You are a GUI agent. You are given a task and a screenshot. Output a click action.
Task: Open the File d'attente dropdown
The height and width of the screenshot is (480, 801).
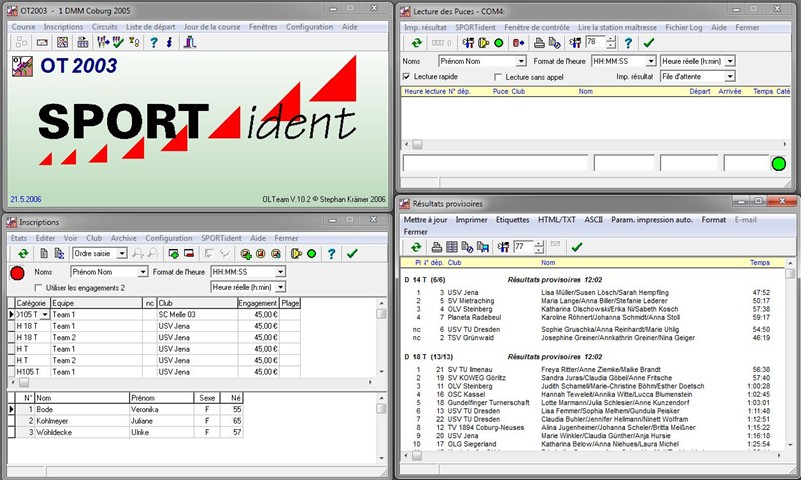tap(730, 77)
